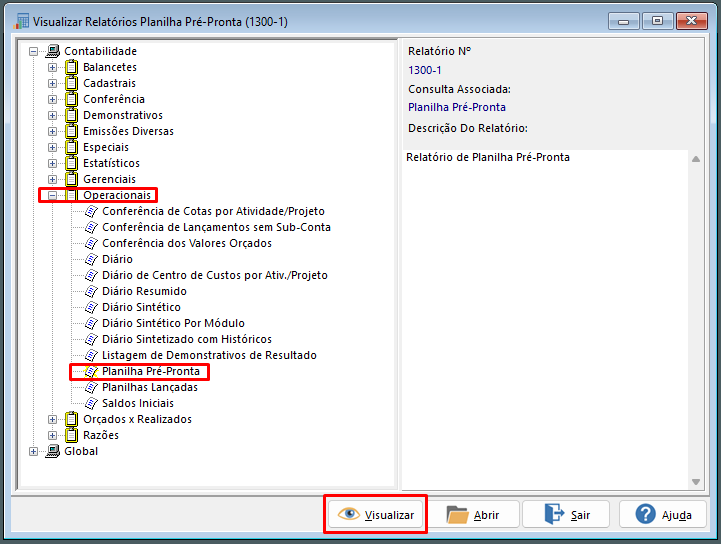Collapse the Contabilidade root node

pos(33,52)
